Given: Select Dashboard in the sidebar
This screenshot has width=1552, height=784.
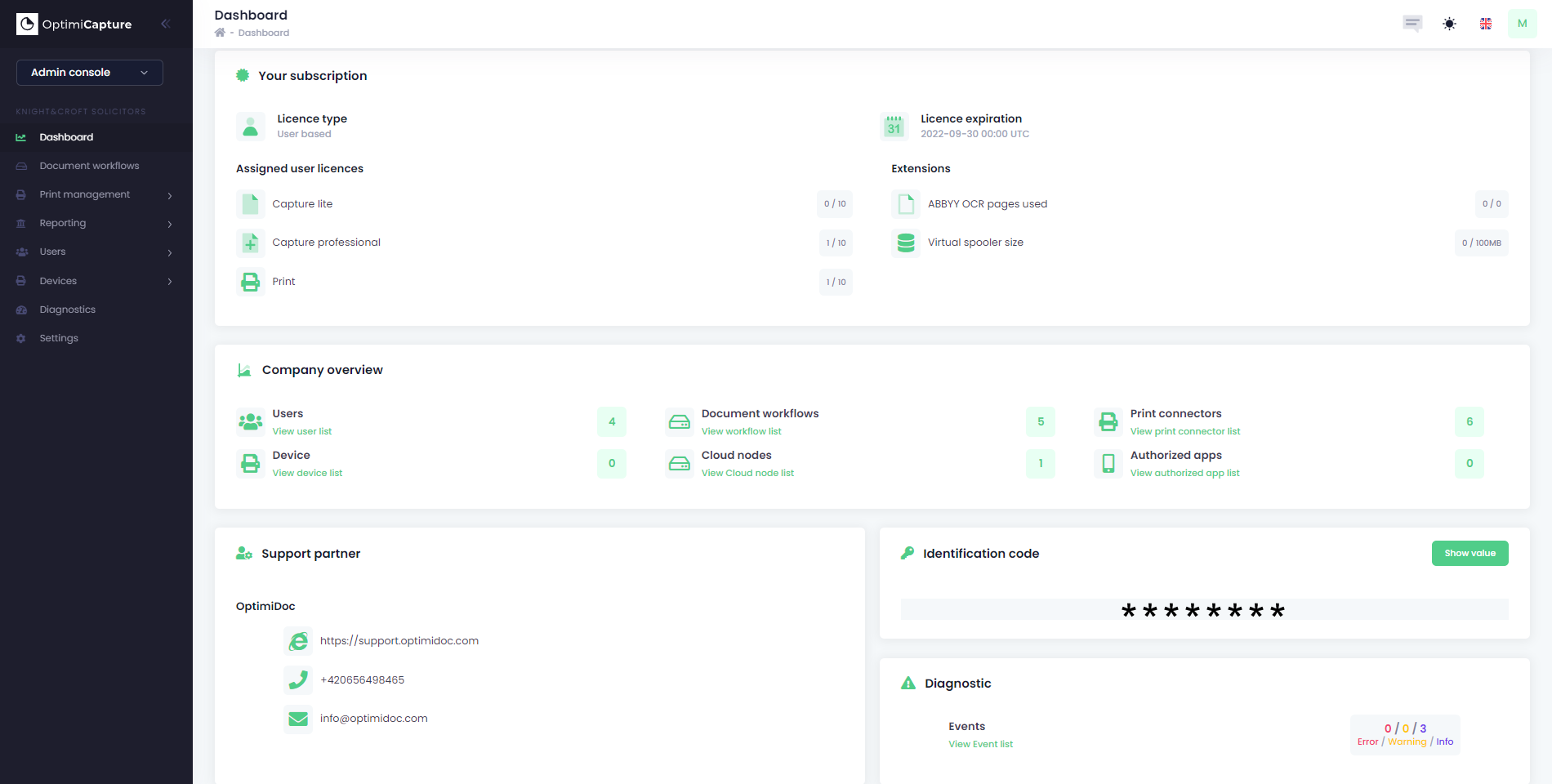Looking at the screenshot, I should pos(96,137).
